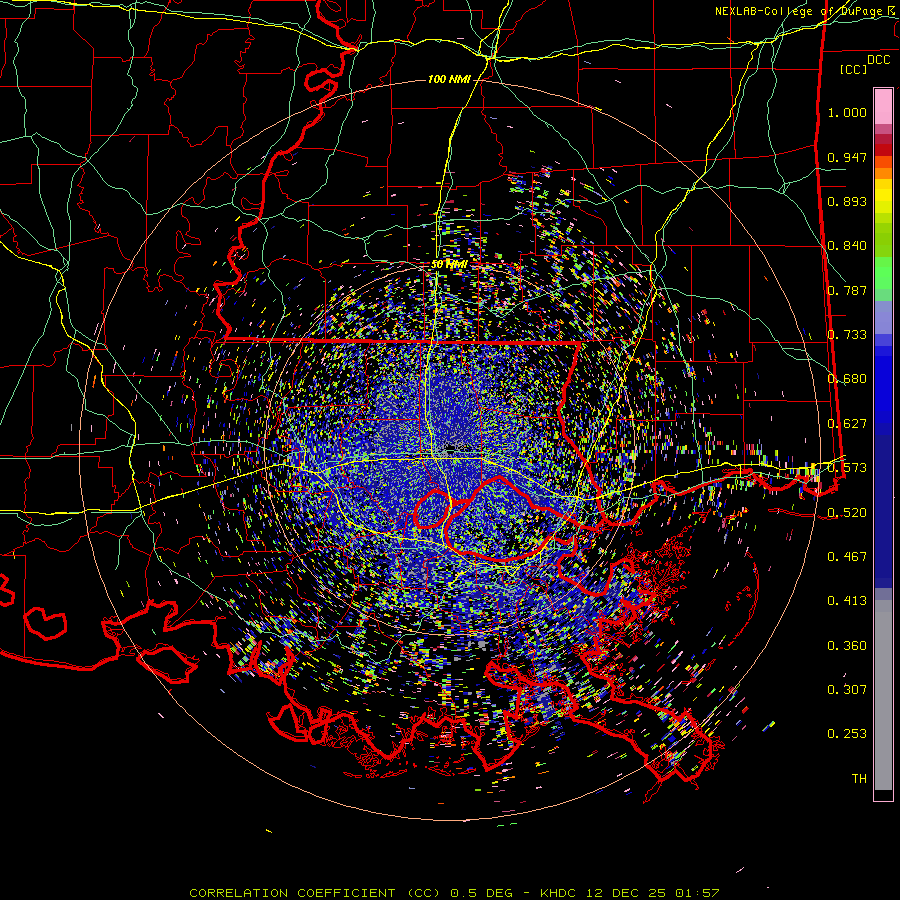Screen dimensions: 900x900
Task: Click the 0.413 legend value
Action: [847, 601]
